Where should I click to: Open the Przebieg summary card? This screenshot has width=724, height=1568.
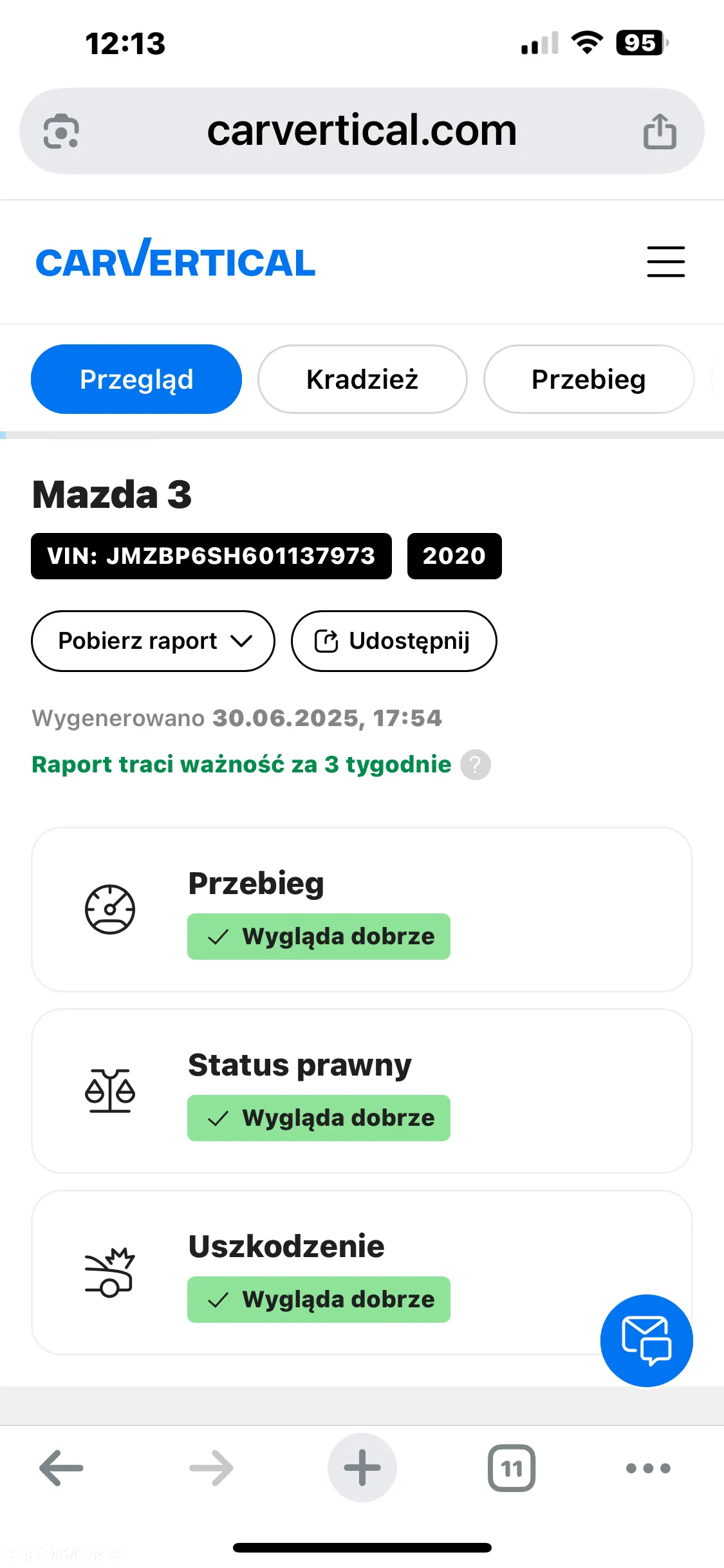362,910
